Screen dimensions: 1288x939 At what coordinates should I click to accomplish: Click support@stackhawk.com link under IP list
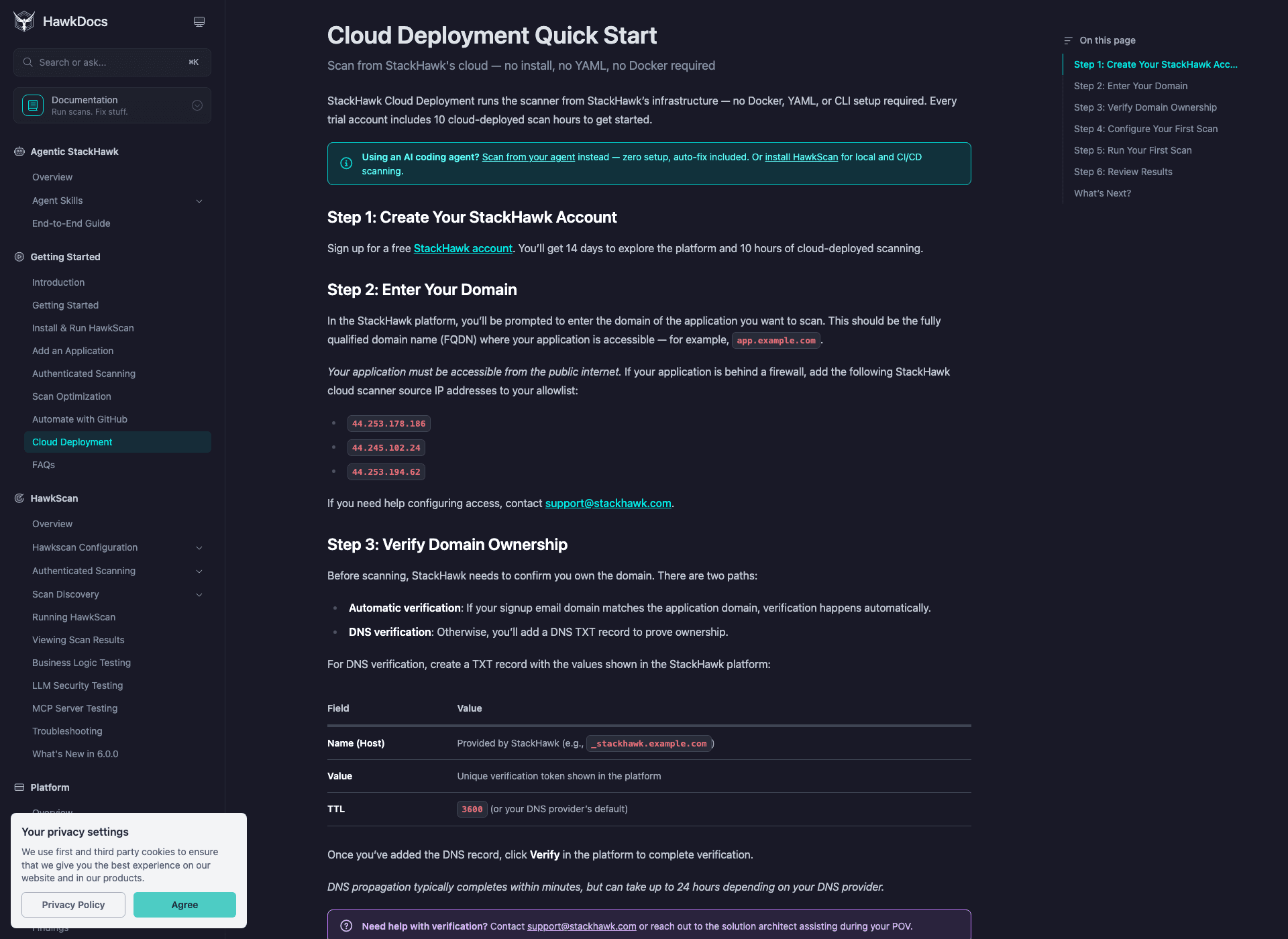pyautogui.click(x=608, y=503)
